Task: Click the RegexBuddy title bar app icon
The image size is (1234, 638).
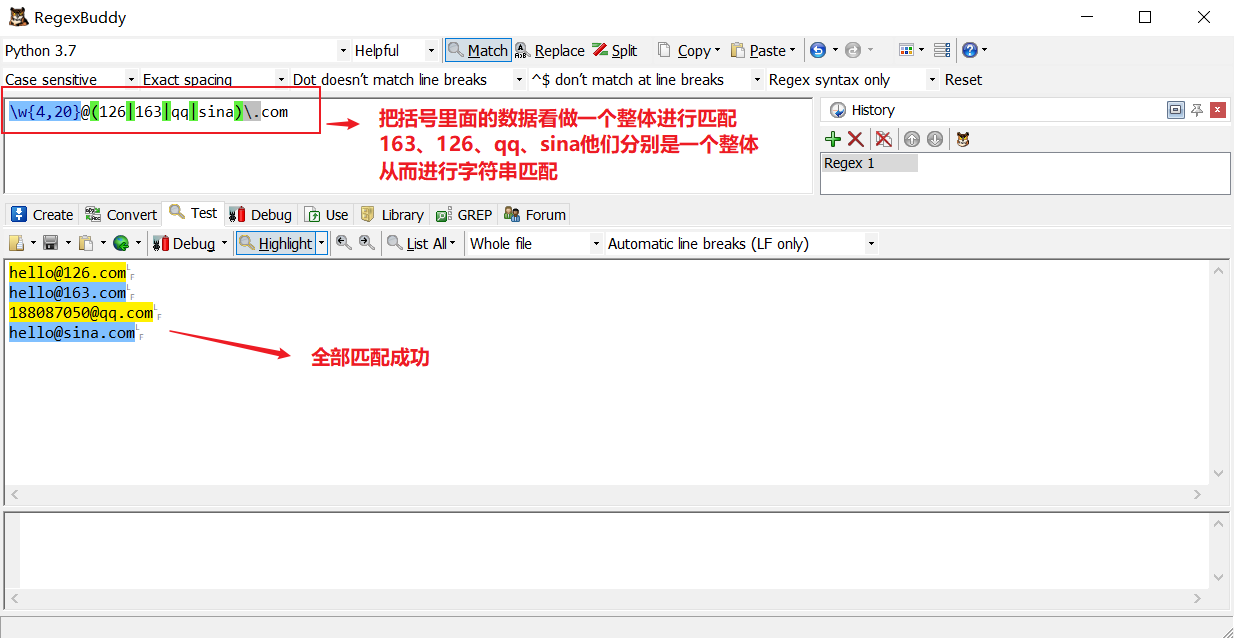Action: (17, 17)
